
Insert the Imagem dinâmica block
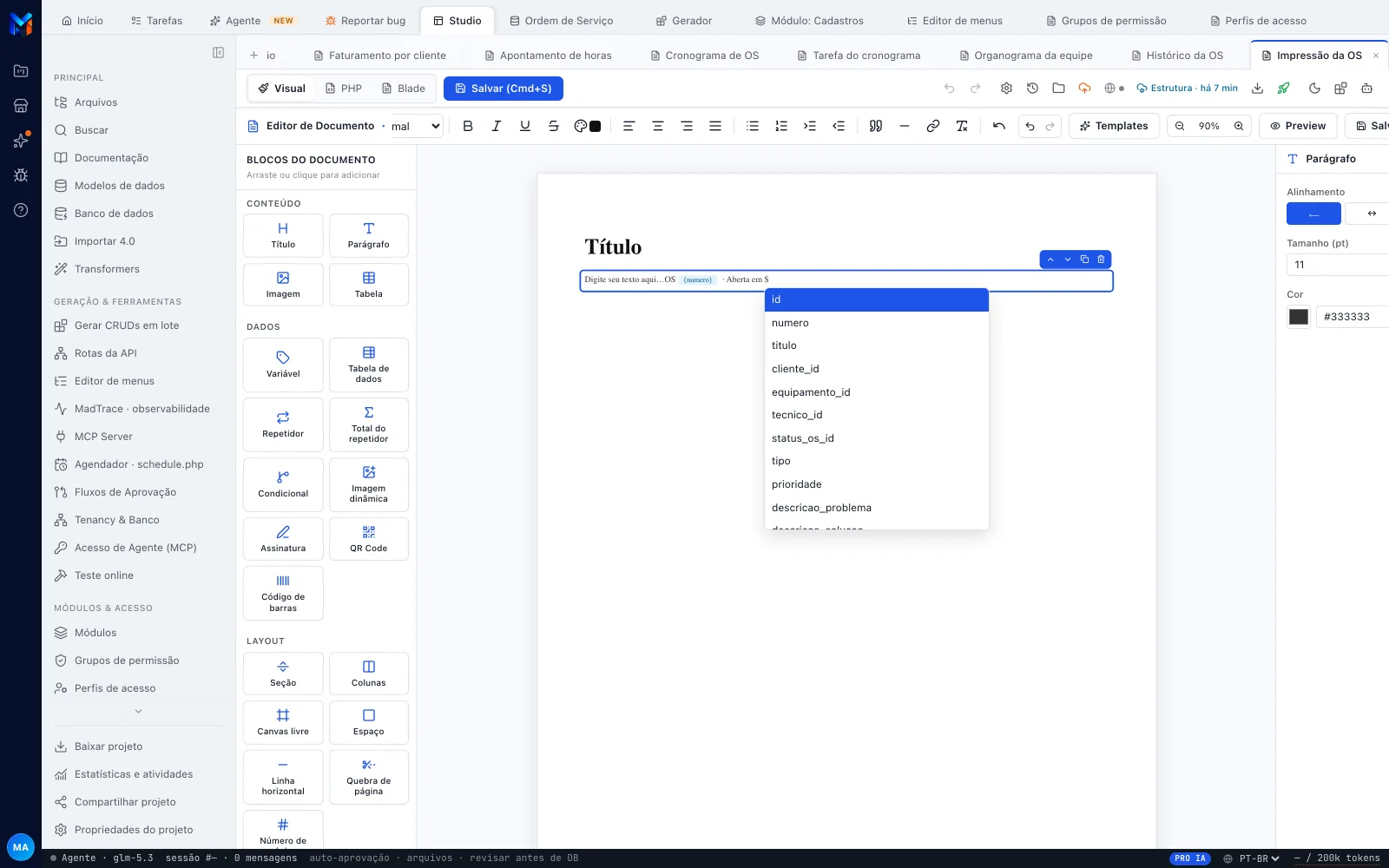click(x=369, y=484)
